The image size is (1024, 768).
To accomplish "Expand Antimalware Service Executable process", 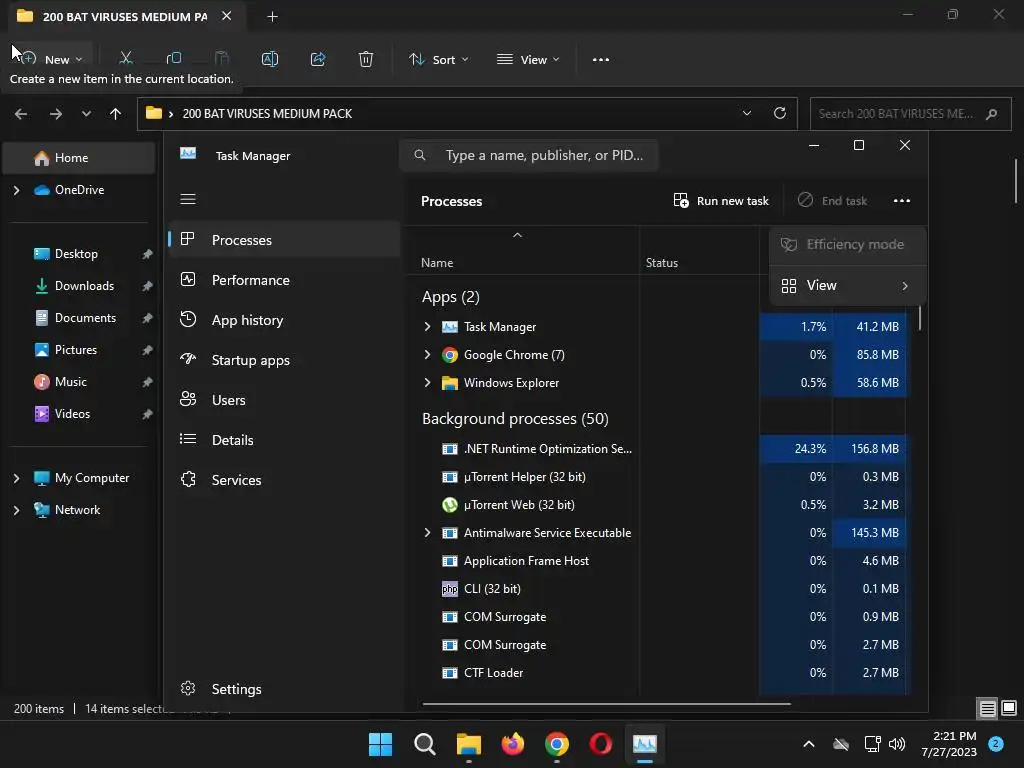I will (427, 533).
